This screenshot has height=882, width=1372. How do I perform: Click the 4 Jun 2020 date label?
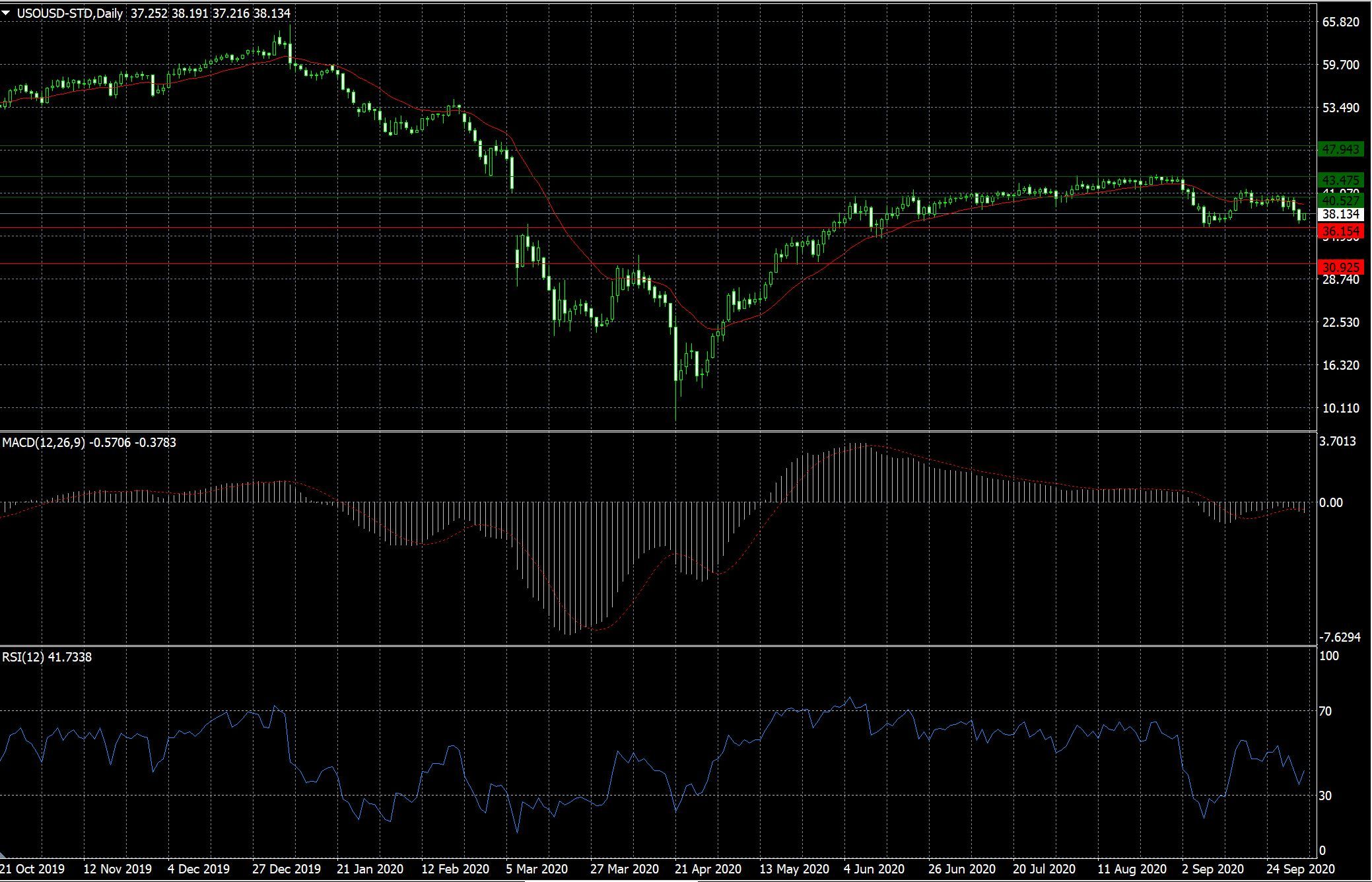click(x=874, y=869)
